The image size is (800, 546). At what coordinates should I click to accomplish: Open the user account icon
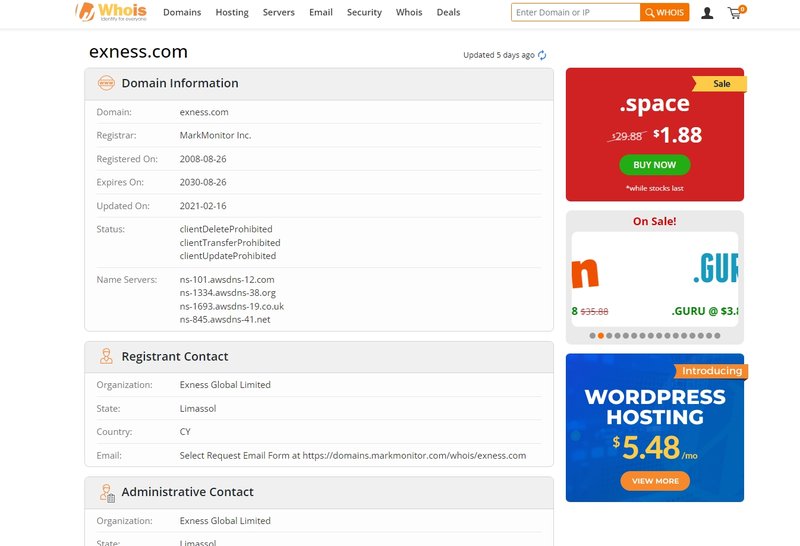pyautogui.click(x=707, y=13)
